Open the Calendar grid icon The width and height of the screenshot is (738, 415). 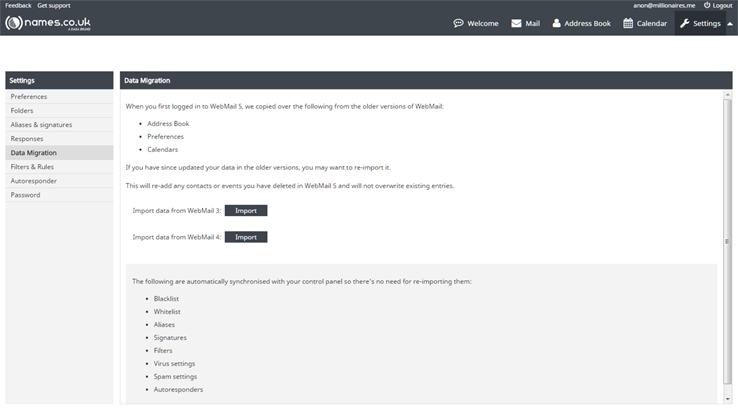tap(628, 23)
